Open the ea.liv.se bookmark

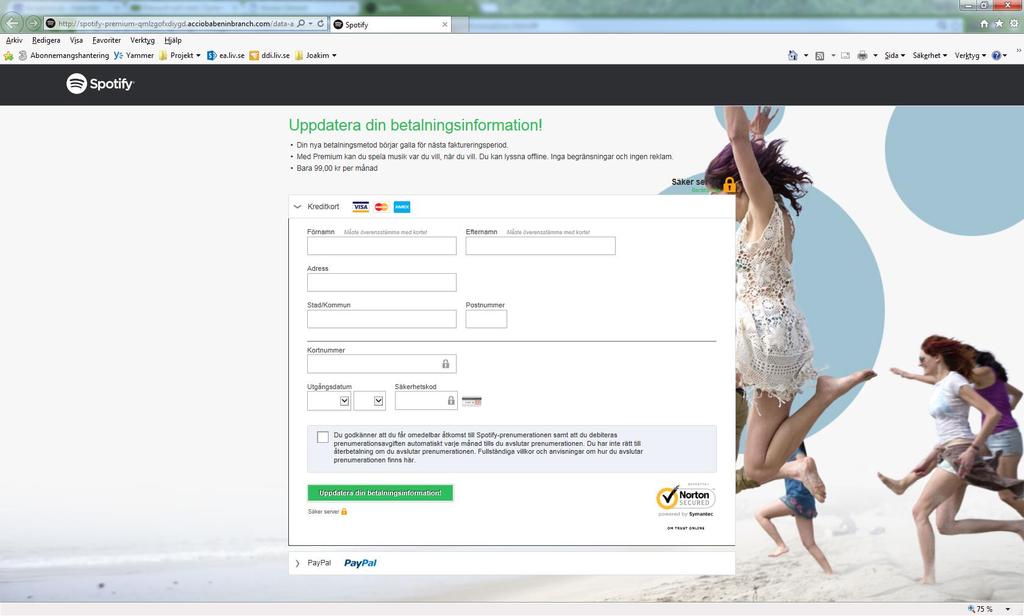point(226,56)
